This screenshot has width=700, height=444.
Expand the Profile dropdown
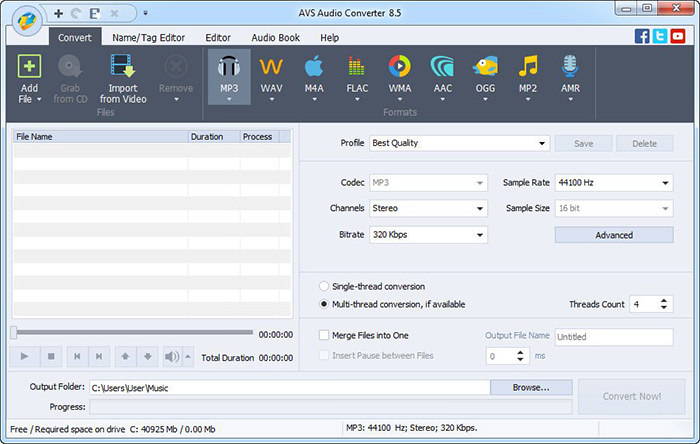tap(542, 143)
